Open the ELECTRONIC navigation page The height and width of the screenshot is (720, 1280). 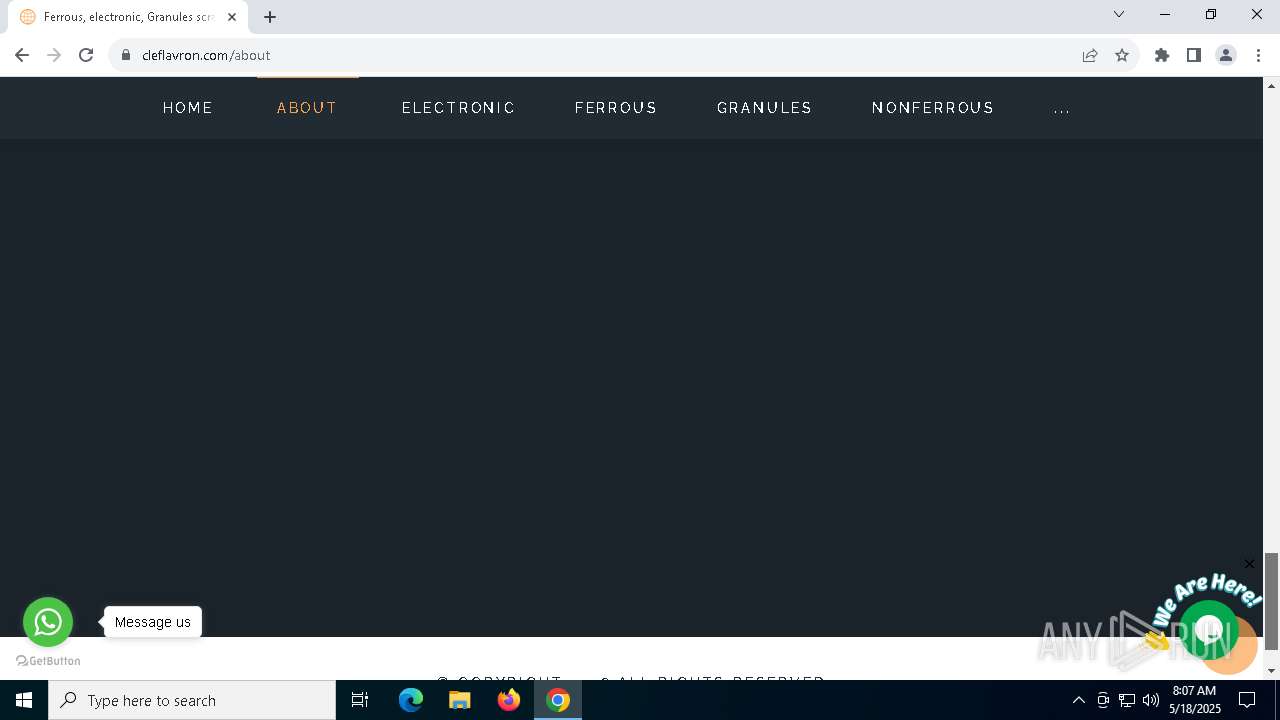tap(458, 108)
